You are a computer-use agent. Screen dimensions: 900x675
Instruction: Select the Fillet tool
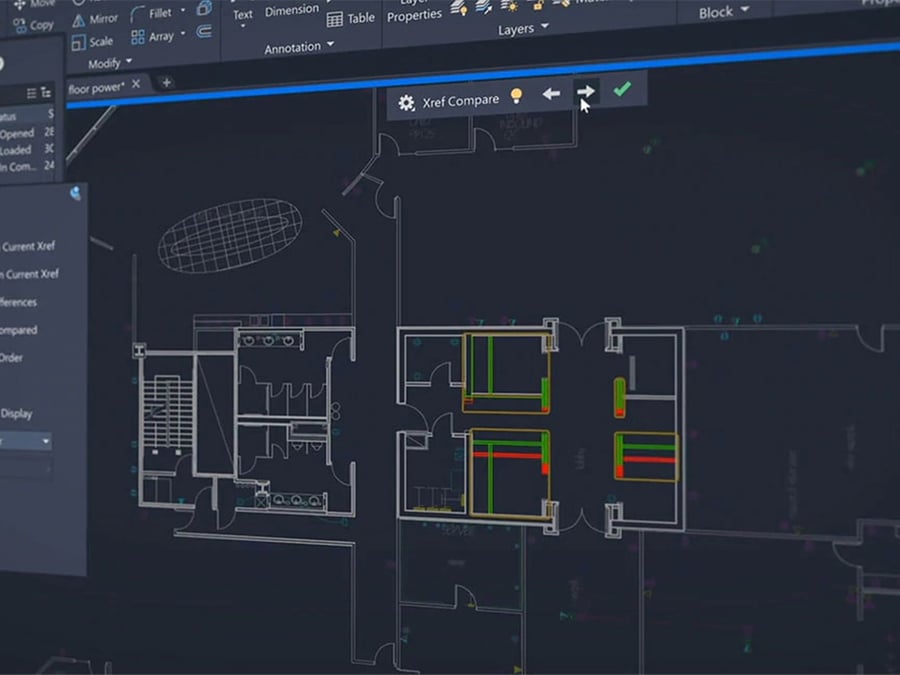pyautogui.click(x=160, y=13)
